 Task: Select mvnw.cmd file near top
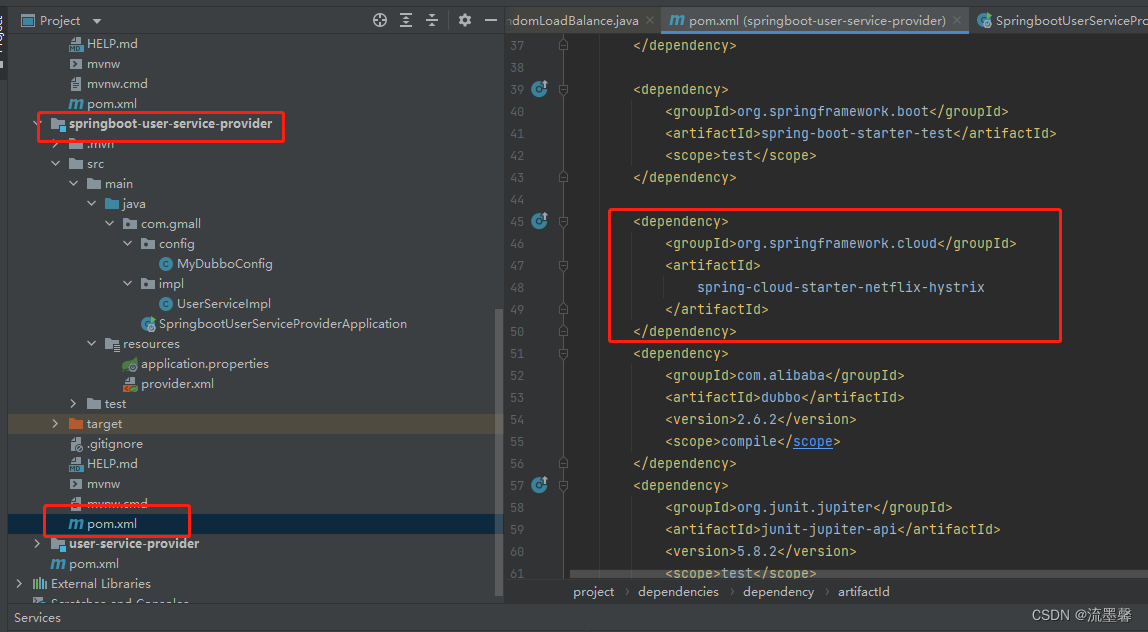pos(117,83)
